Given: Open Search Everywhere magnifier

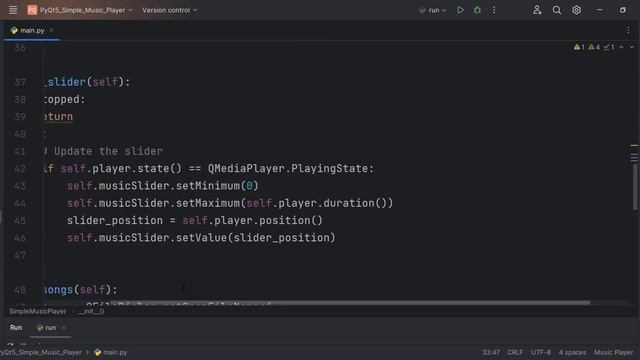Looking at the screenshot, I should (557, 10).
